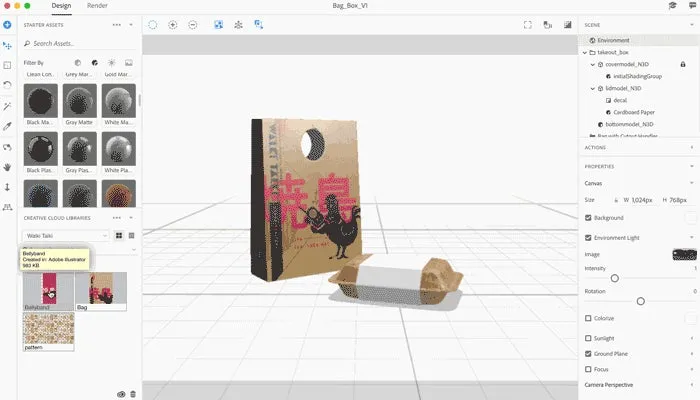Open Creative Cloud Libraries more options menu
Image resolution: width=700 pixels, height=400 pixels.
click(x=117, y=218)
